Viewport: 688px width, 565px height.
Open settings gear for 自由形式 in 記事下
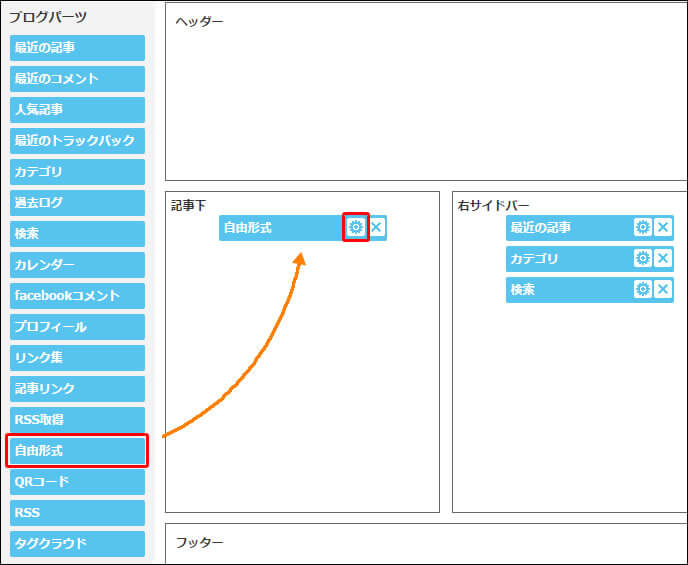point(355,227)
